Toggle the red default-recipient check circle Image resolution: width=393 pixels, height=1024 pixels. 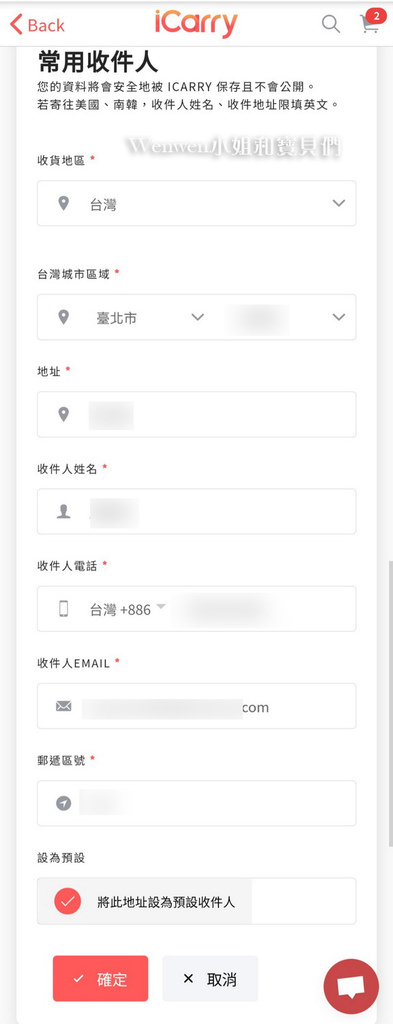(68, 901)
